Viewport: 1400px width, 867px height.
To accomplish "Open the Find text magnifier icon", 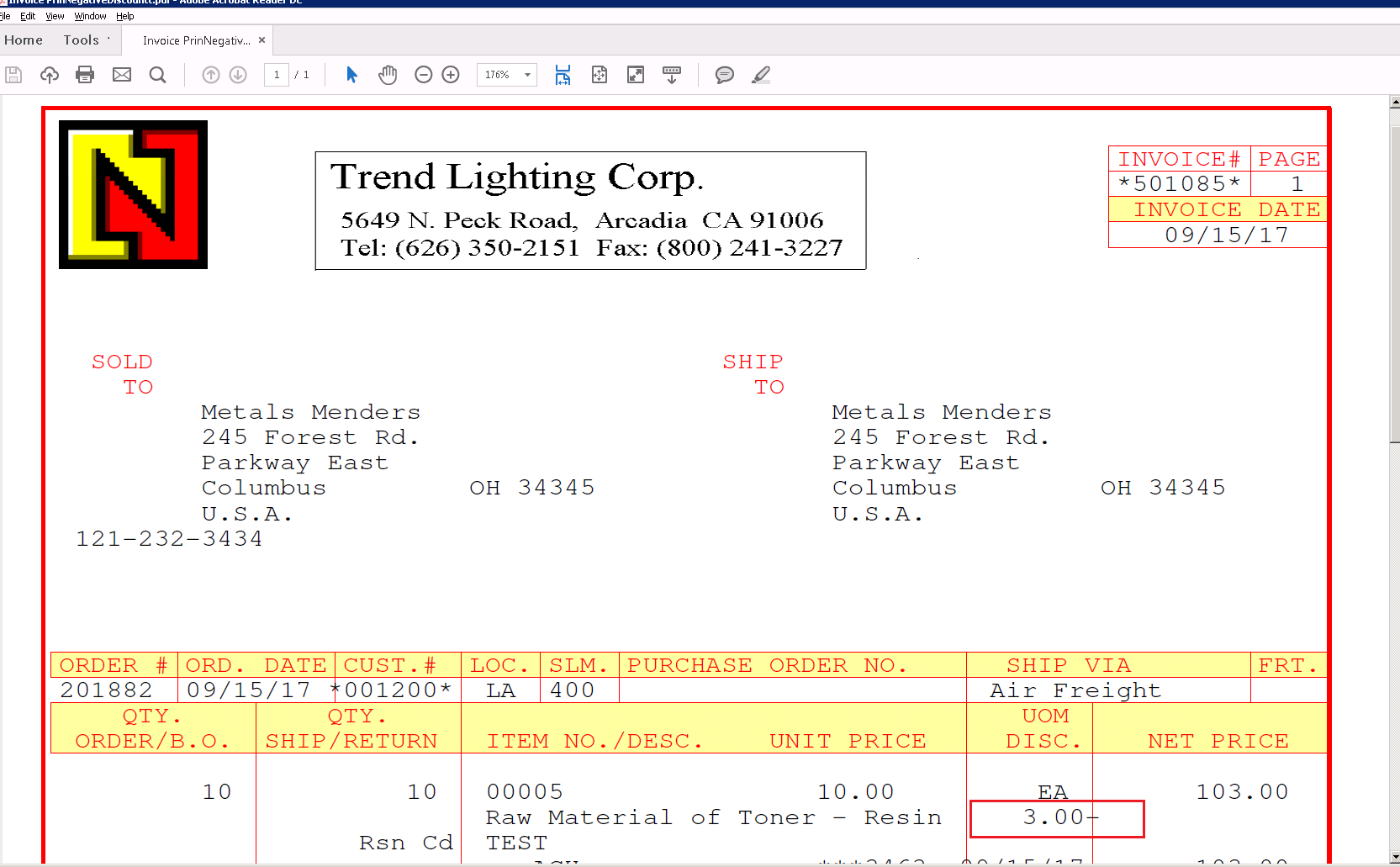I will (x=157, y=75).
